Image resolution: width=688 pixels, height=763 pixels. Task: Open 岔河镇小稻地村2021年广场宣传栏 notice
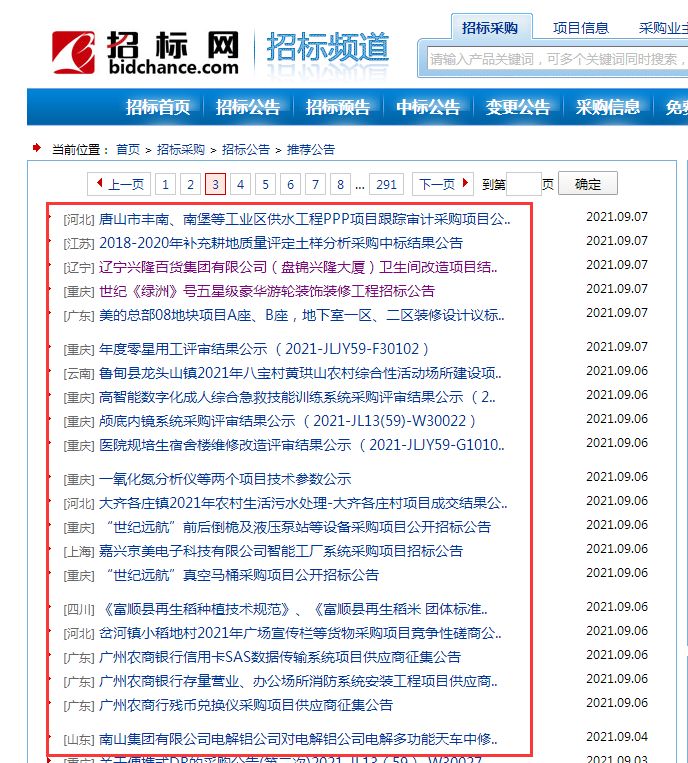[x=300, y=633]
